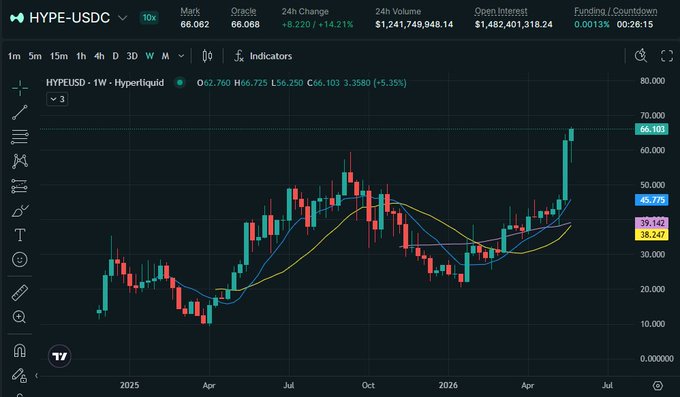Open the emoji icons tool
The width and height of the screenshot is (680, 397).
[x=20, y=259]
